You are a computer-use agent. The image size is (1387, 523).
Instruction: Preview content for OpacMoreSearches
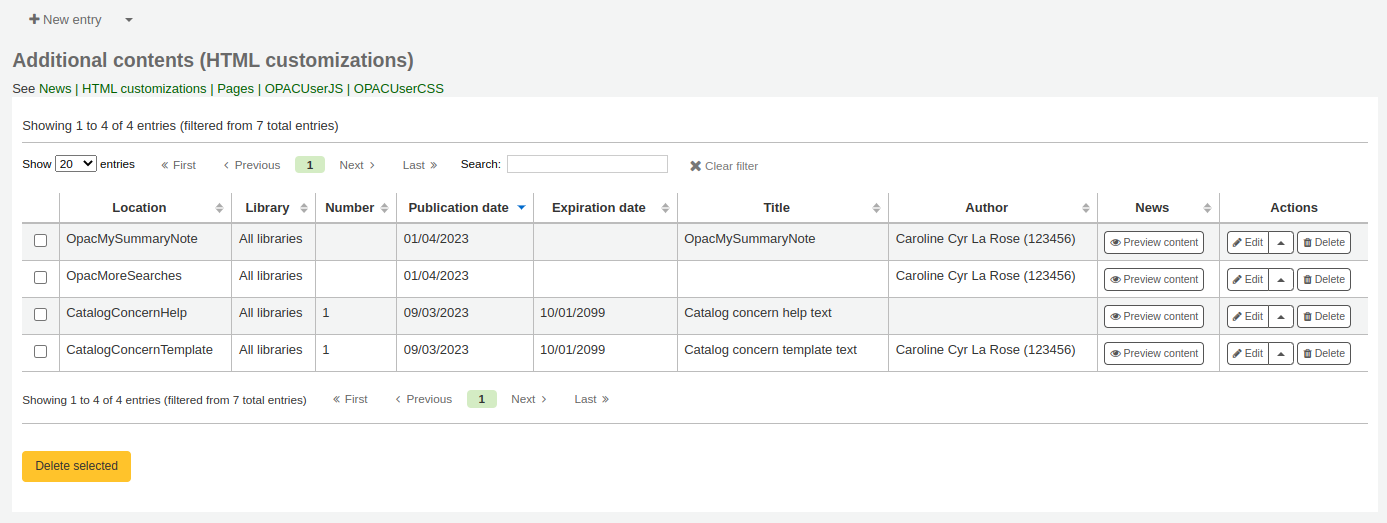coord(1154,279)
